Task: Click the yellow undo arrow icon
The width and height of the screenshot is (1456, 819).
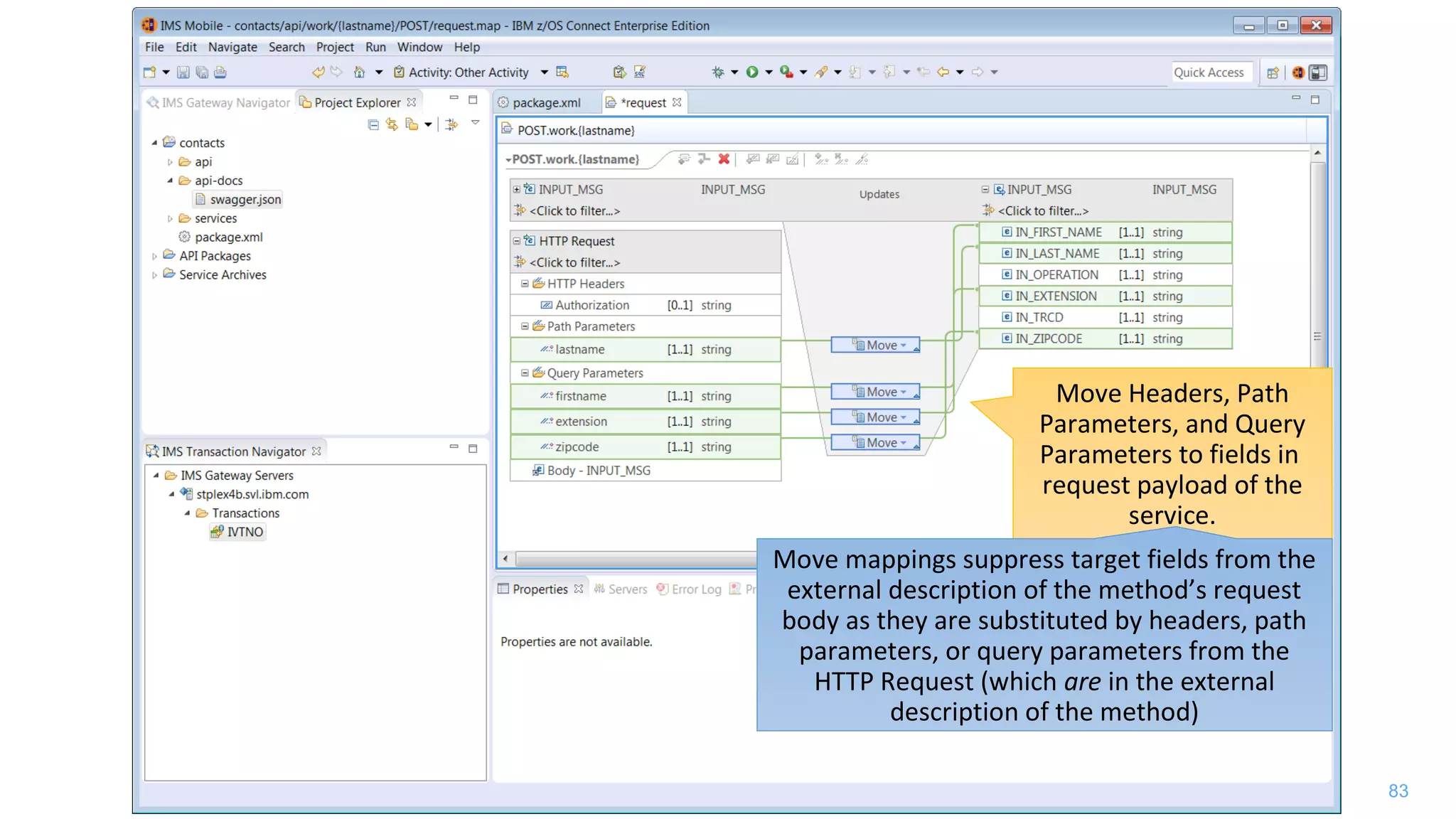Action: click(x=318, y=72)
